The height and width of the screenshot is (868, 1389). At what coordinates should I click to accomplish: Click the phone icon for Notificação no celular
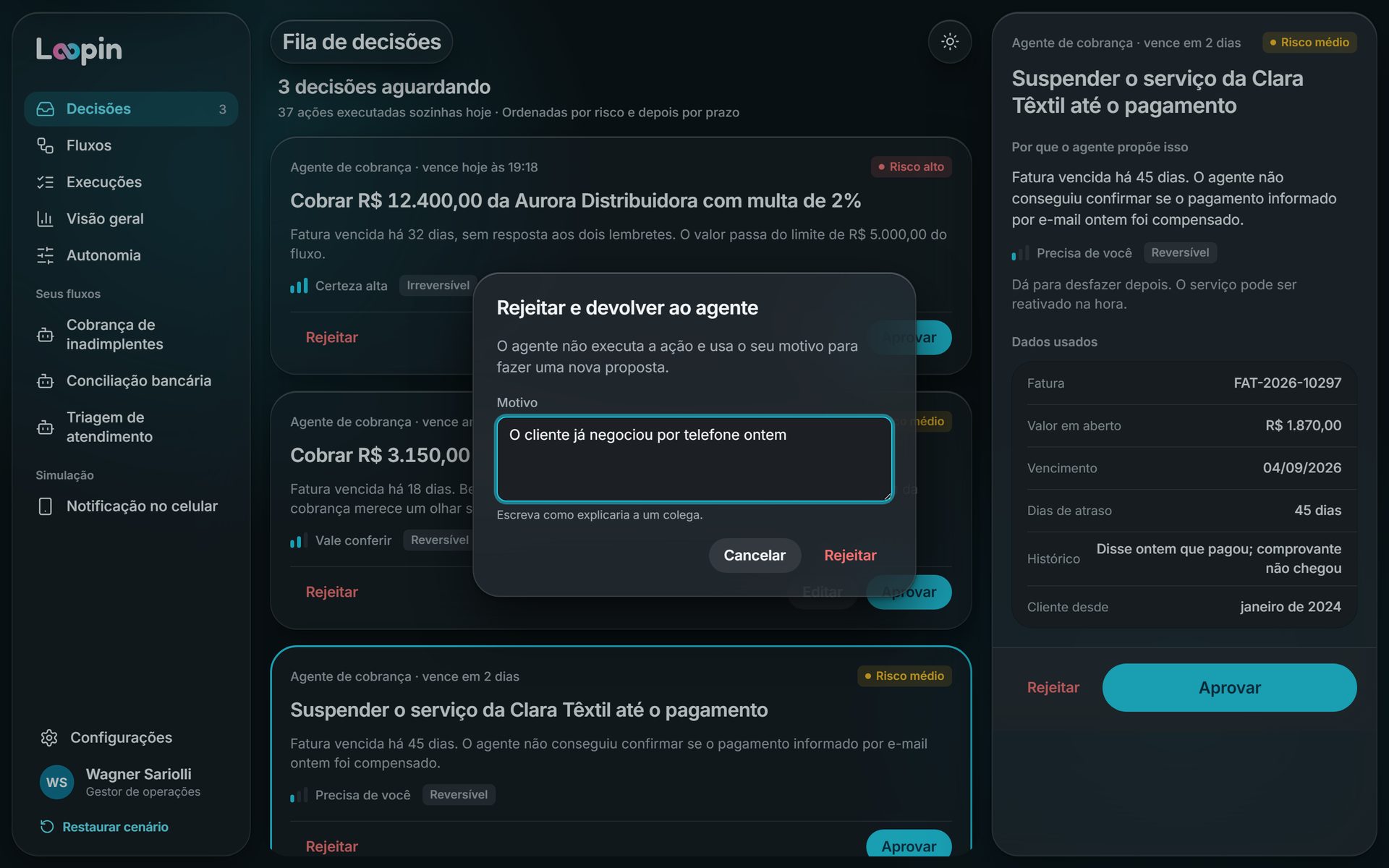[x=46, y=506]
